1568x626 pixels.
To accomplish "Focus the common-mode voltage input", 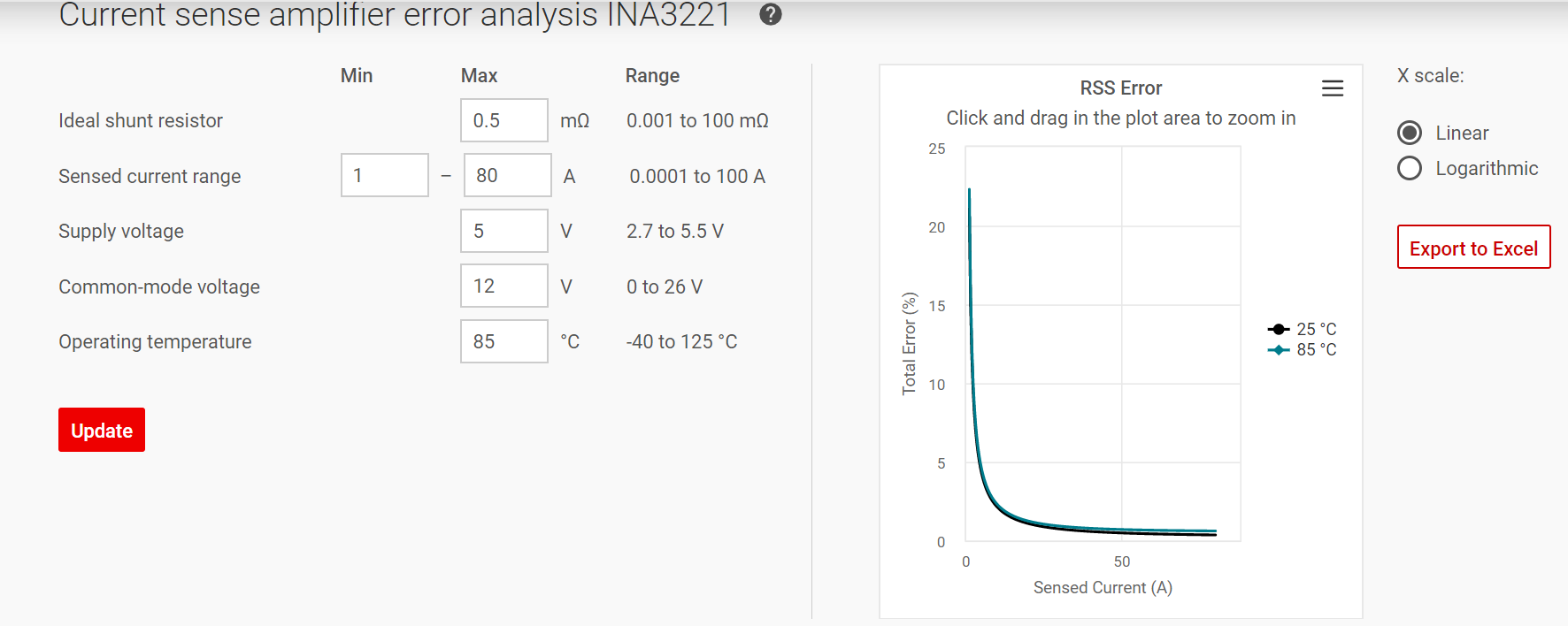I will point(504,286).
